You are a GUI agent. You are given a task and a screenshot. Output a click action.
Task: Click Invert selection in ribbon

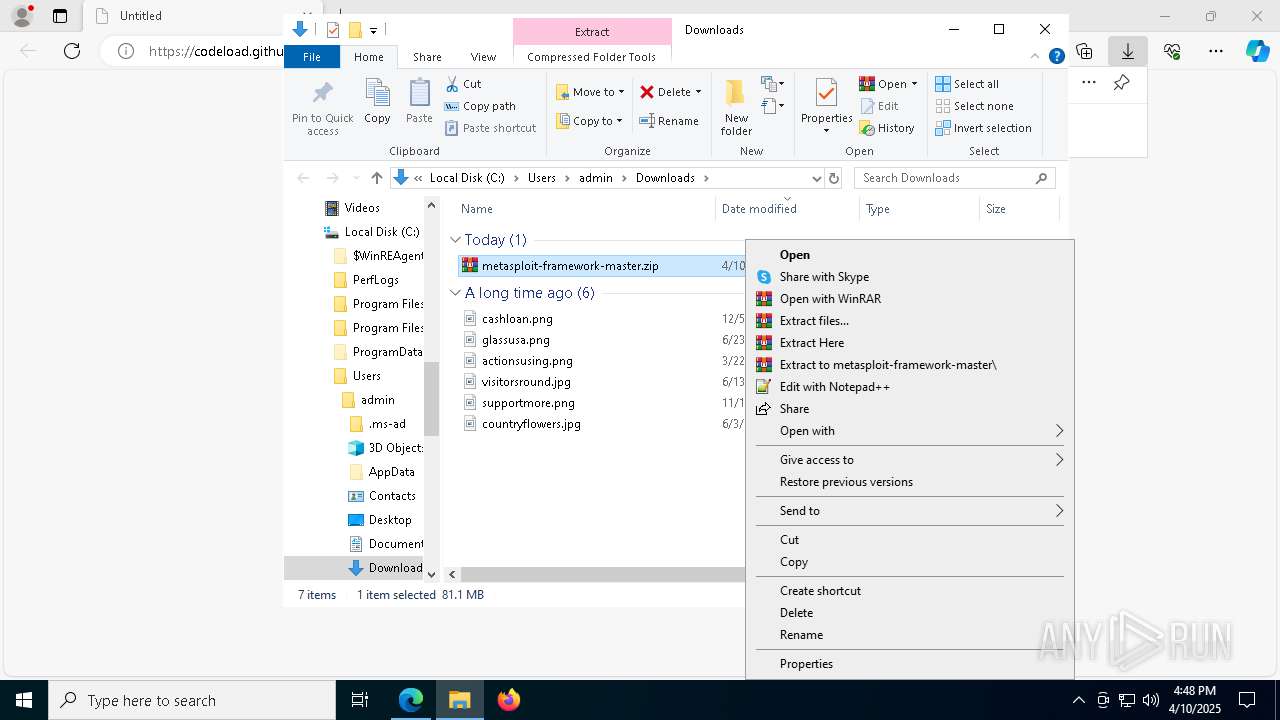point(983,128)
